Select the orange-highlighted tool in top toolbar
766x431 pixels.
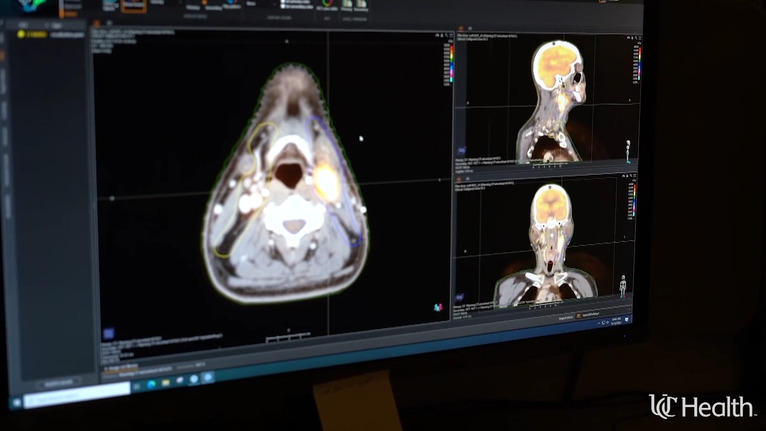tap(133, 6)
